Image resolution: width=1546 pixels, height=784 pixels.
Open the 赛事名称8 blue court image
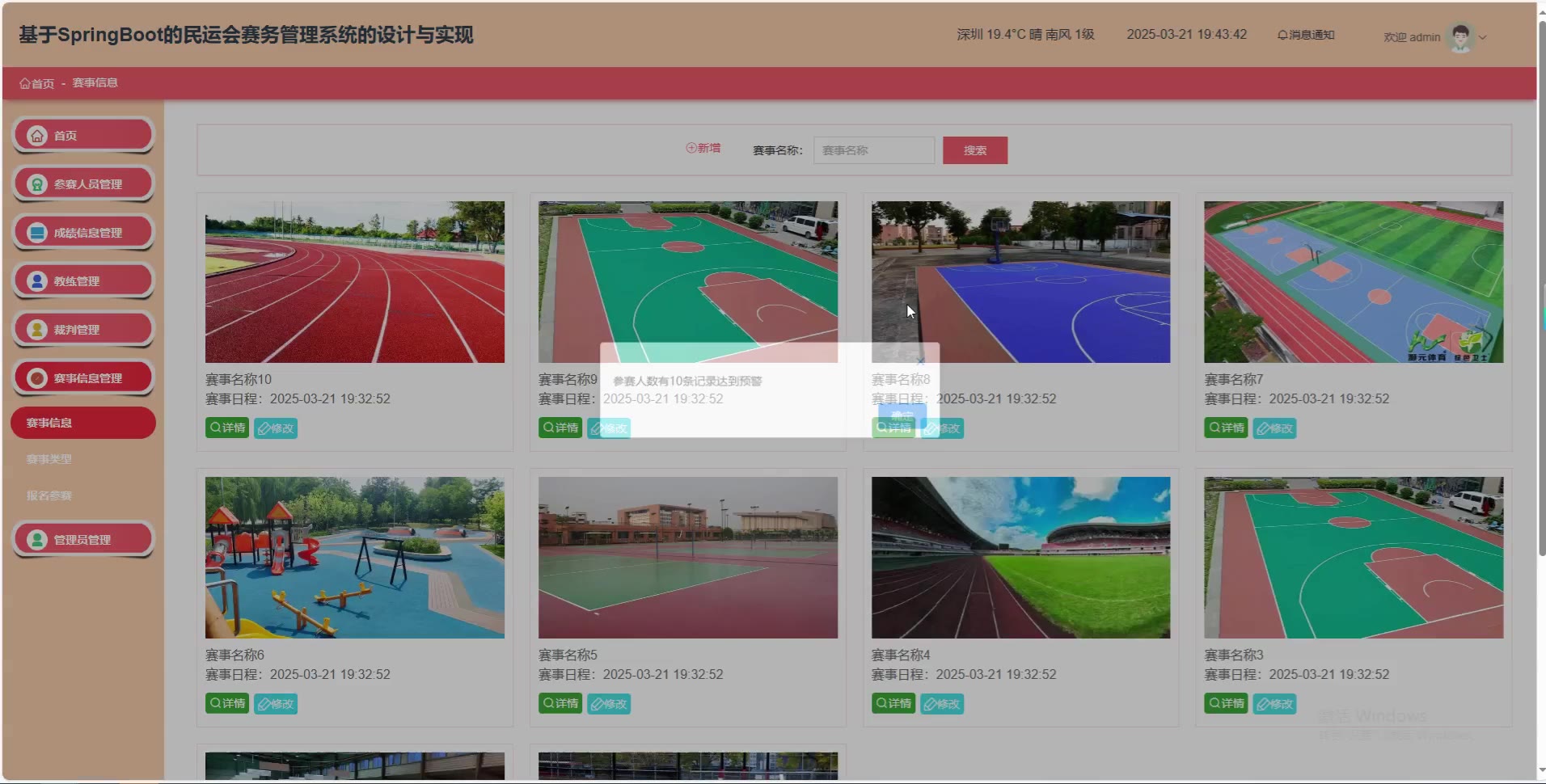[1021, 282]
